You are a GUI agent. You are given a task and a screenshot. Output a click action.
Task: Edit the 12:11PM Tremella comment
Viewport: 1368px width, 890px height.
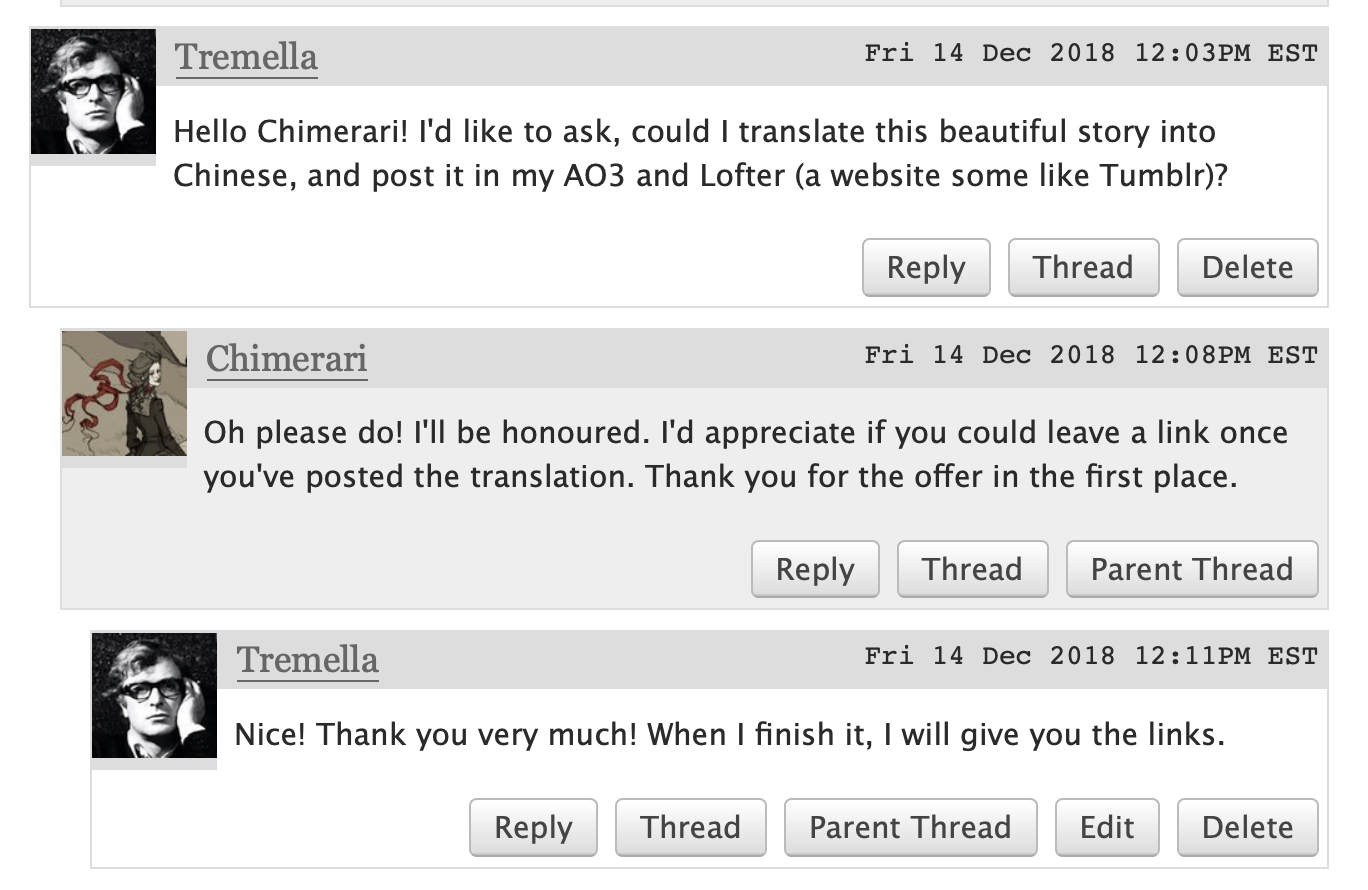pyautogui.click(x=1107, y=827)
